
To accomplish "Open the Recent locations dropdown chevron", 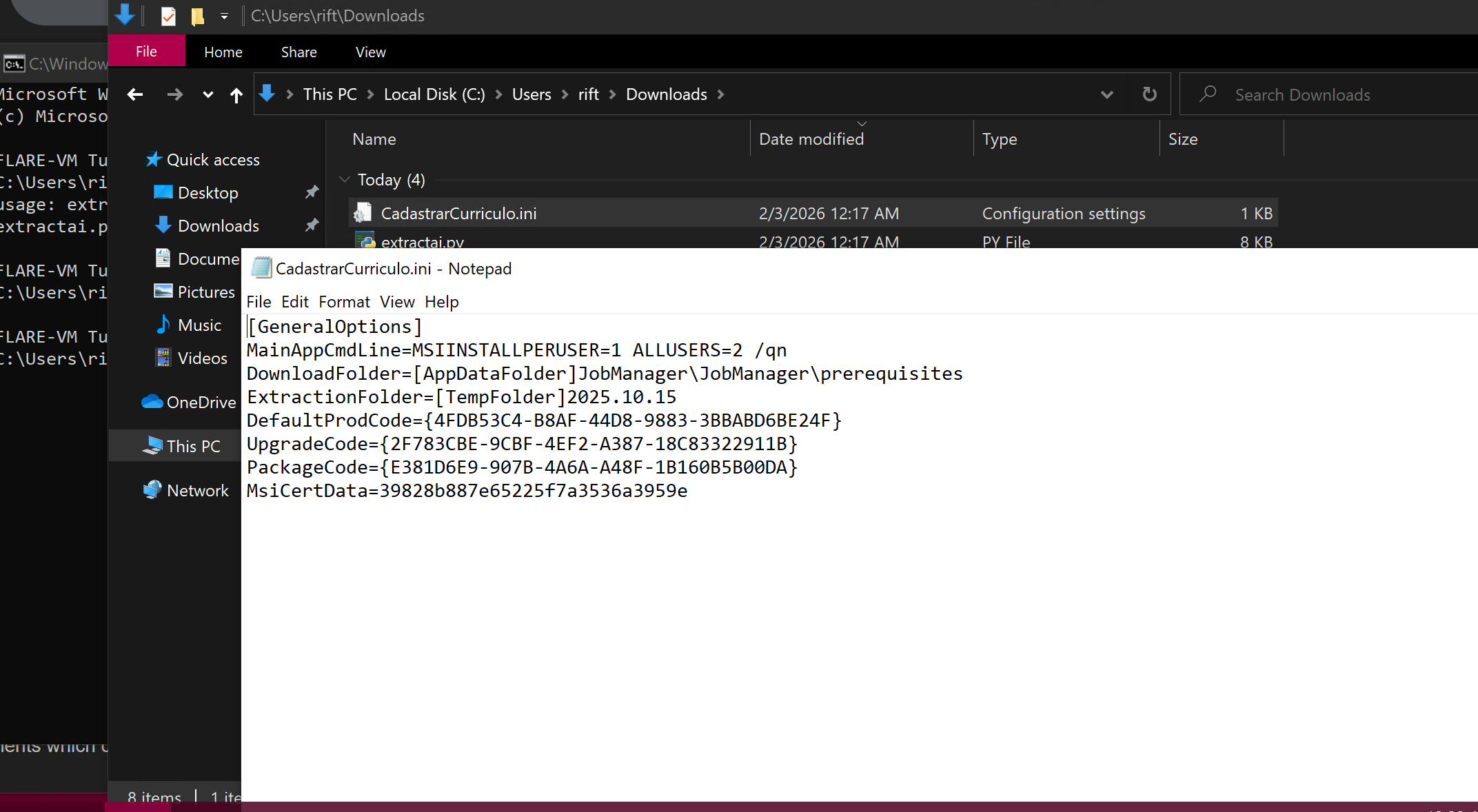I will pos(207,95).
